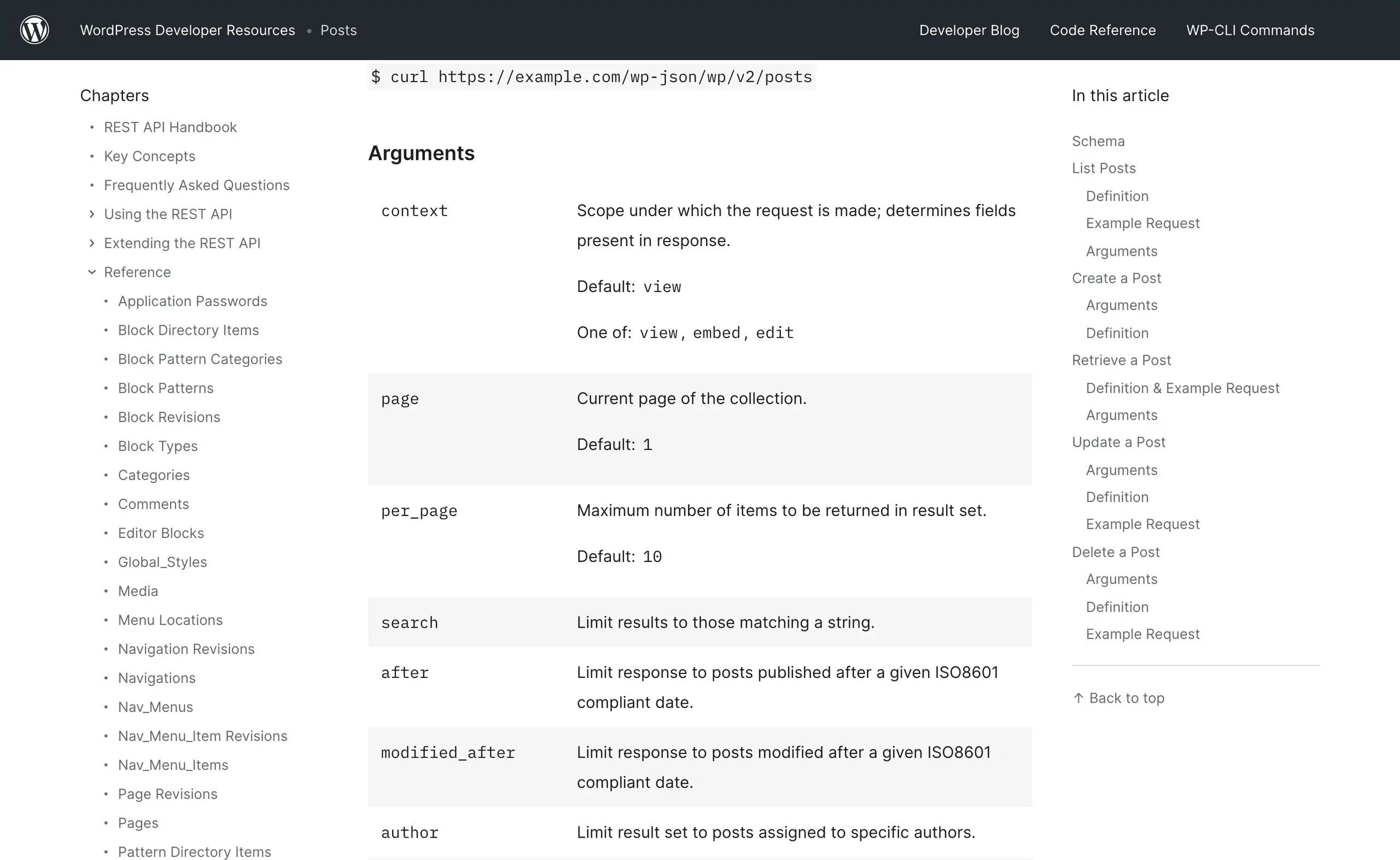The height and width of the screenshot is (860, 1400).
Task: Jump to Schema section
Action: (1098, 141)
